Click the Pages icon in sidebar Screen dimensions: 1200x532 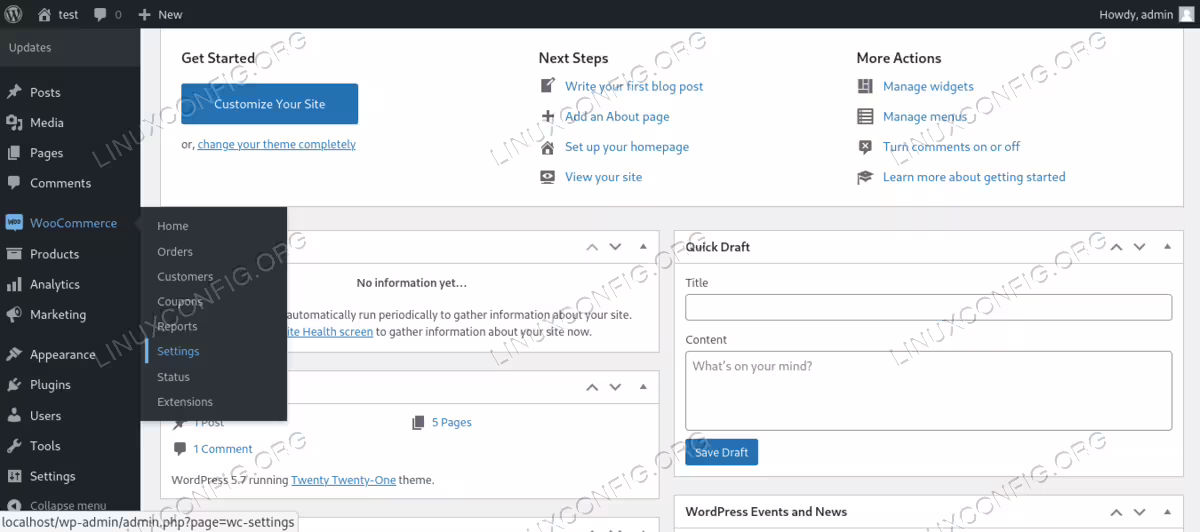pos(14,153)
